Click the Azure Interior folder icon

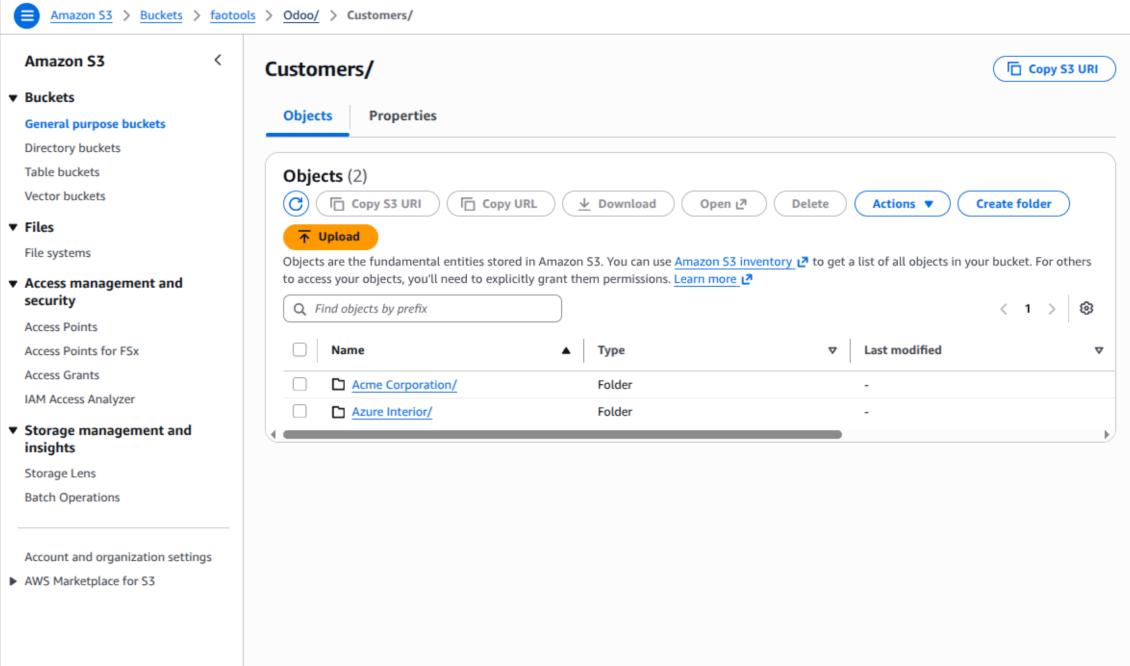(338, 412)
